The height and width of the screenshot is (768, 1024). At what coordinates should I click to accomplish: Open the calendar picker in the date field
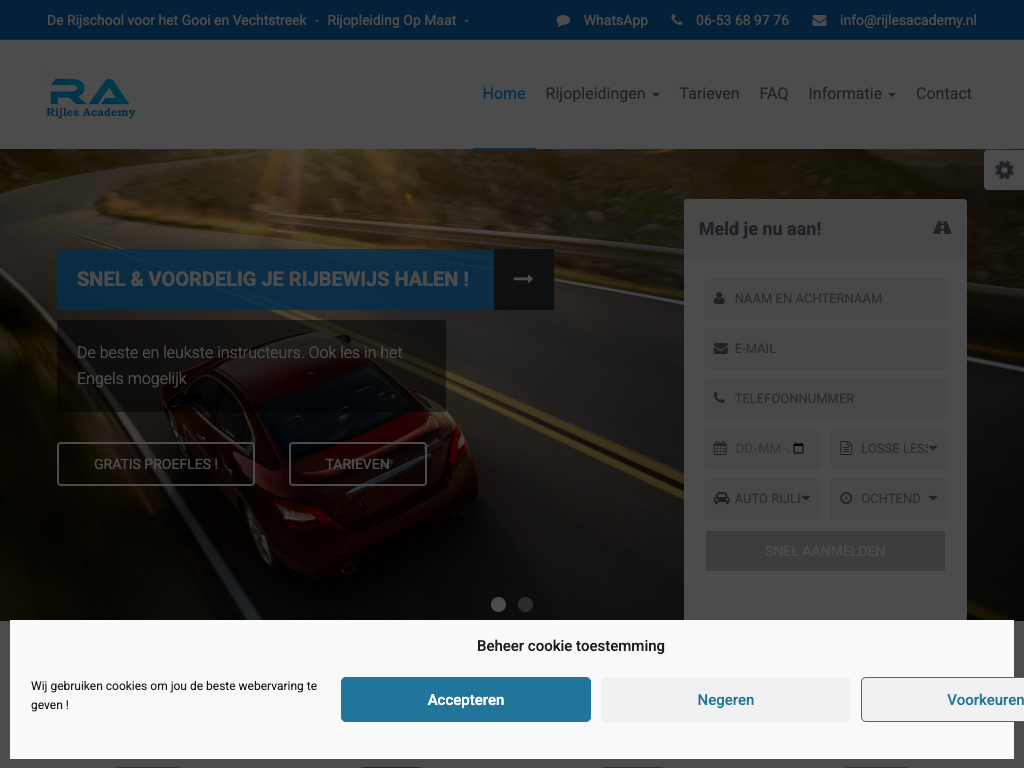799,448
